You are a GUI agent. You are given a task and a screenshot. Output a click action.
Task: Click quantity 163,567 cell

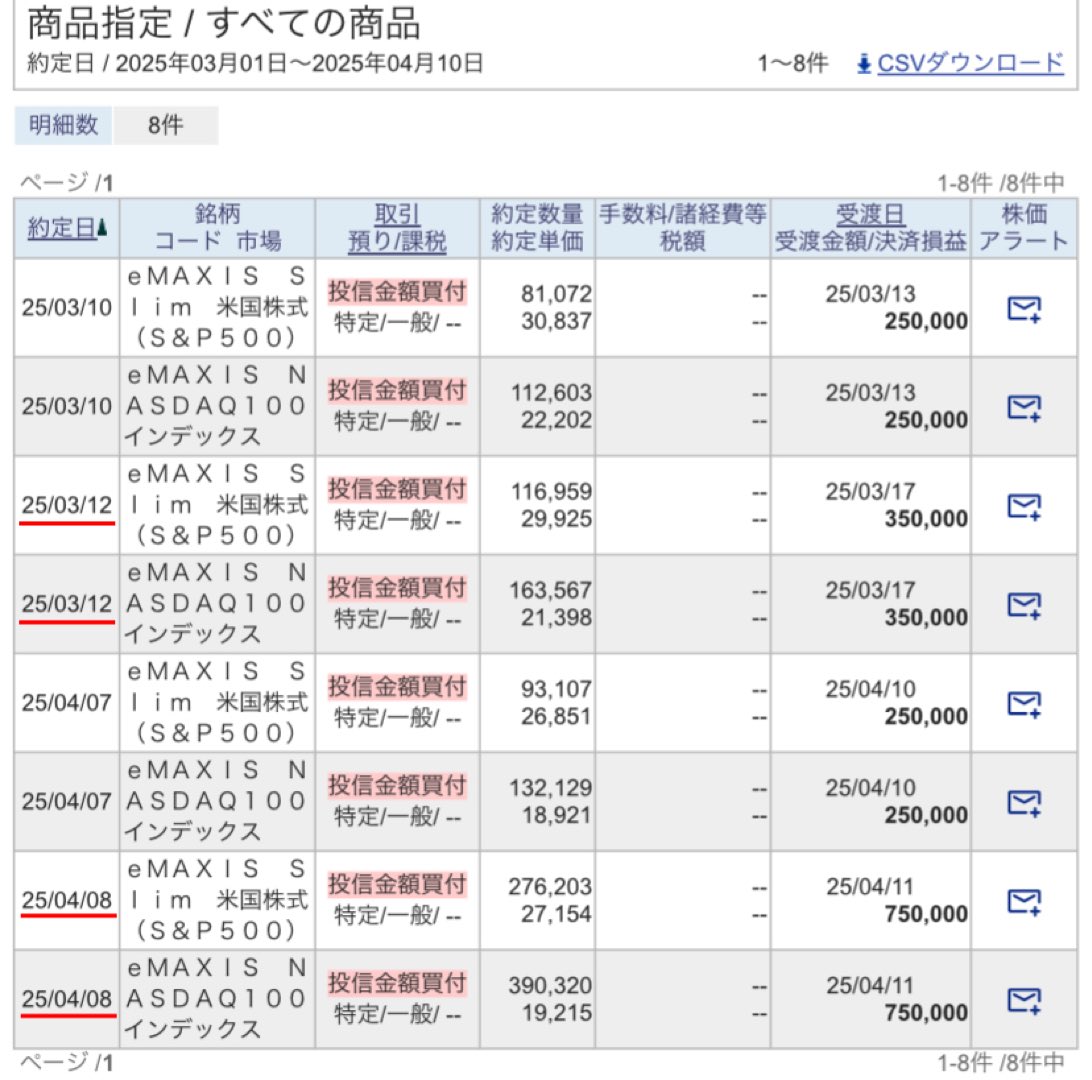(x=550, y=590)
